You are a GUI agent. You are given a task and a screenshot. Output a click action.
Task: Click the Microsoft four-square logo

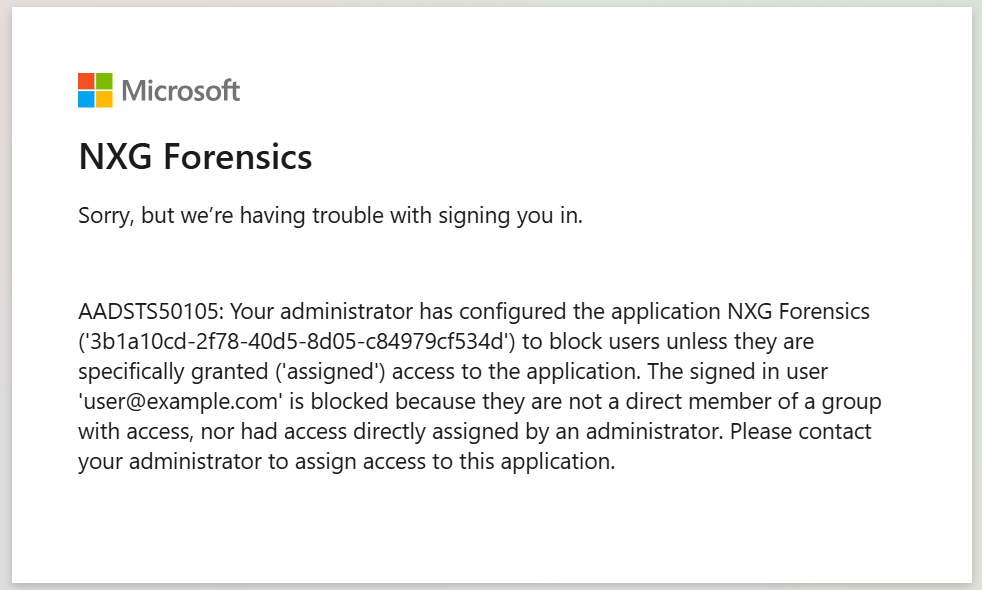pos(95,90)
